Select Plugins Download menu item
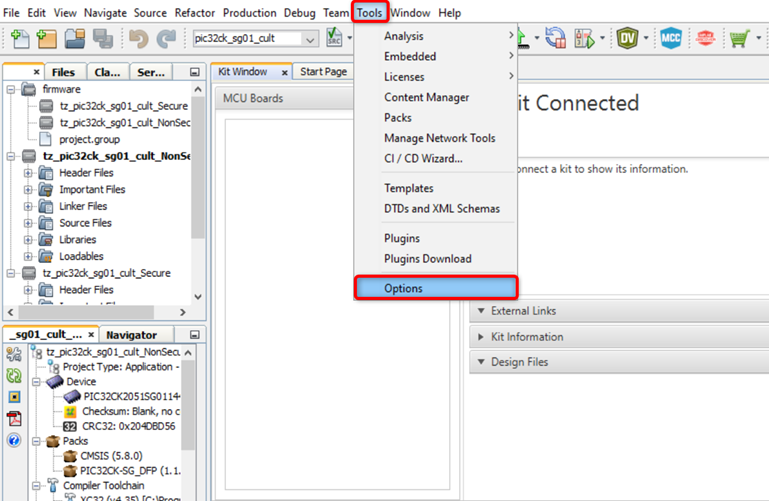769x501 pixels. click(436, 259)
